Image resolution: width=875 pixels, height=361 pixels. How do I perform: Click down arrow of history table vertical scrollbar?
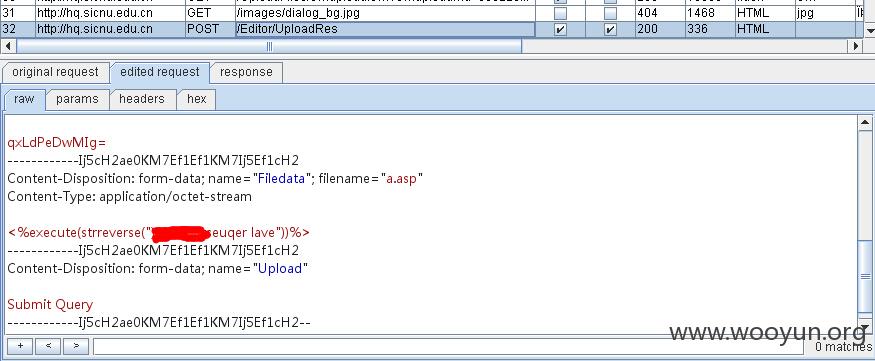(869, 31)
